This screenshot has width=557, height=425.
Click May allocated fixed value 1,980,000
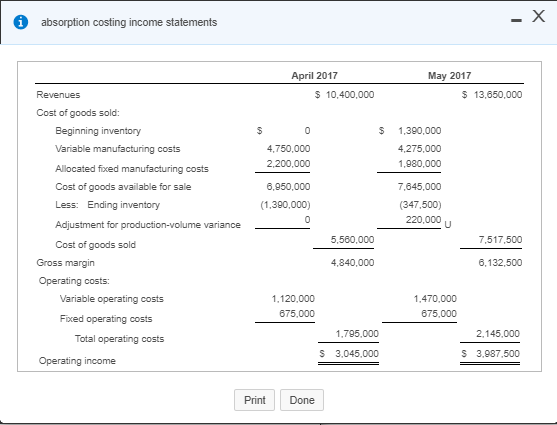pyautogui.click(x=420, y=164)
